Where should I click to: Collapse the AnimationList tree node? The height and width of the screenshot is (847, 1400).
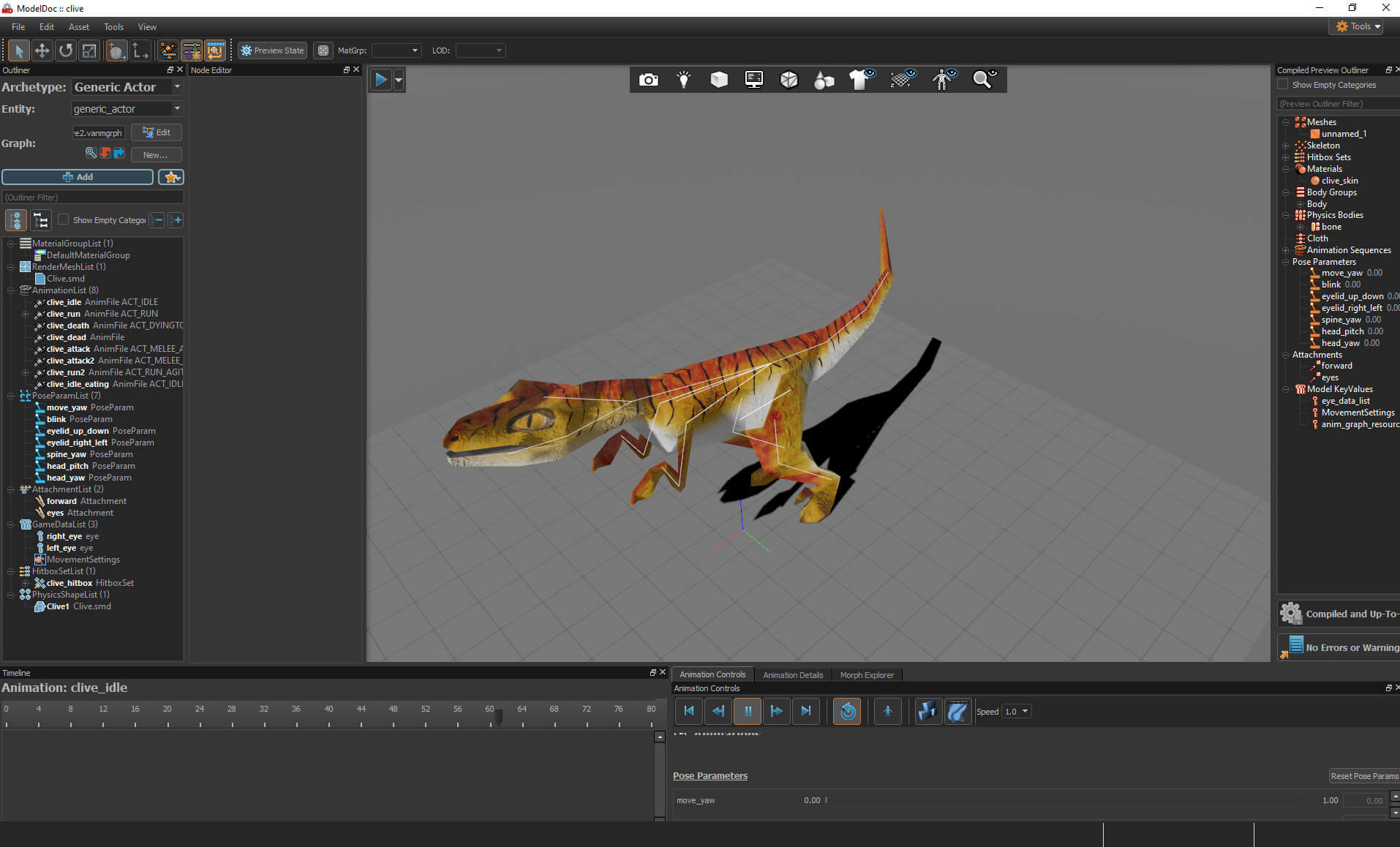11,290
